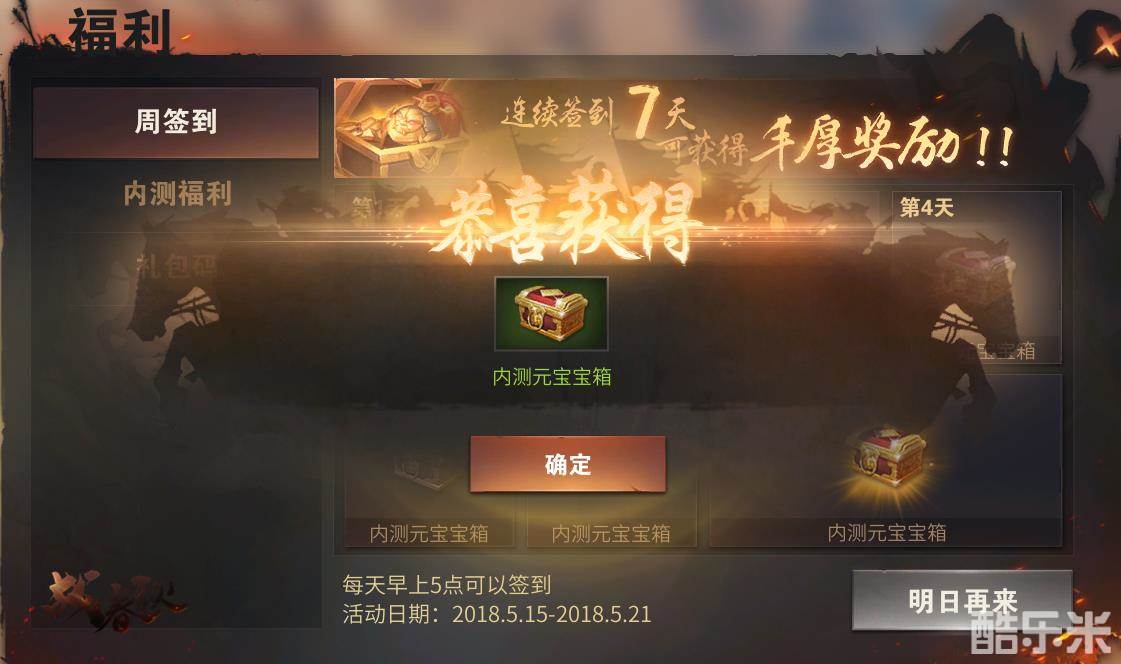The height and width of the screenshot is (664, 1121).
Task: Click the 丰厚奖励 banner text
Action: click(x=883, y=142)
